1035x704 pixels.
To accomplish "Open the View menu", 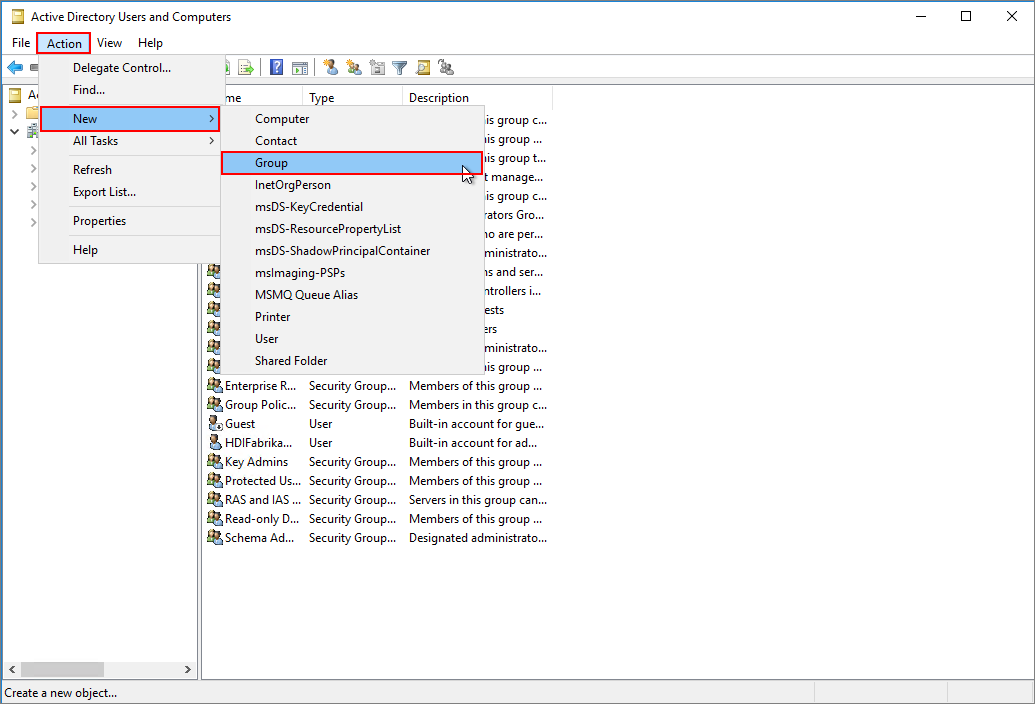I will (109, 43).
